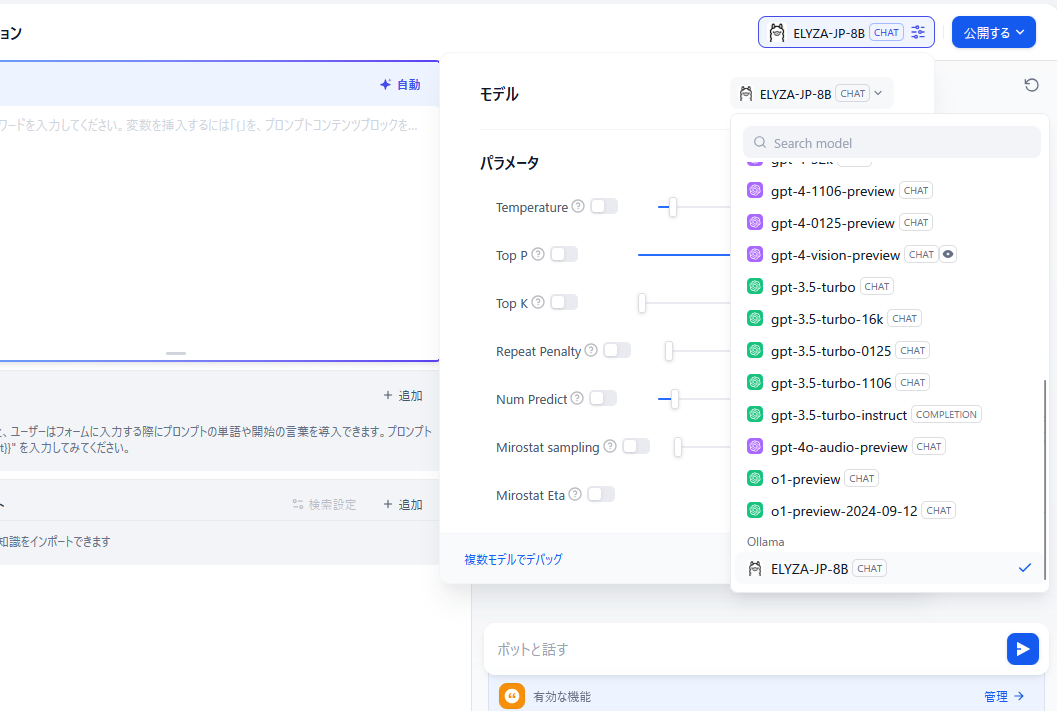Click the model list vertical scrollbar
The image size is (1057, 711).
tap(1045, 478)
